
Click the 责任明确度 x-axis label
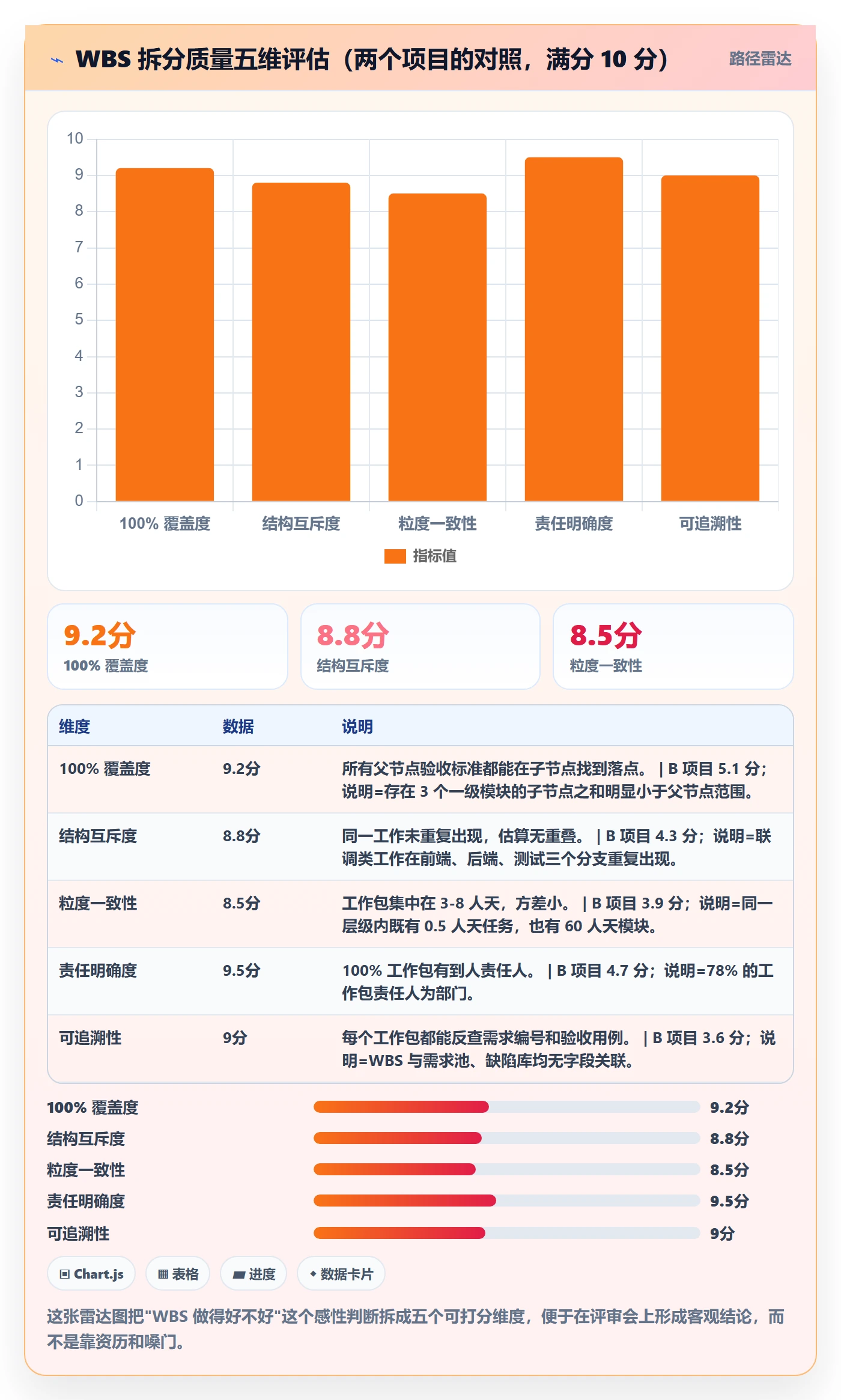574,523
